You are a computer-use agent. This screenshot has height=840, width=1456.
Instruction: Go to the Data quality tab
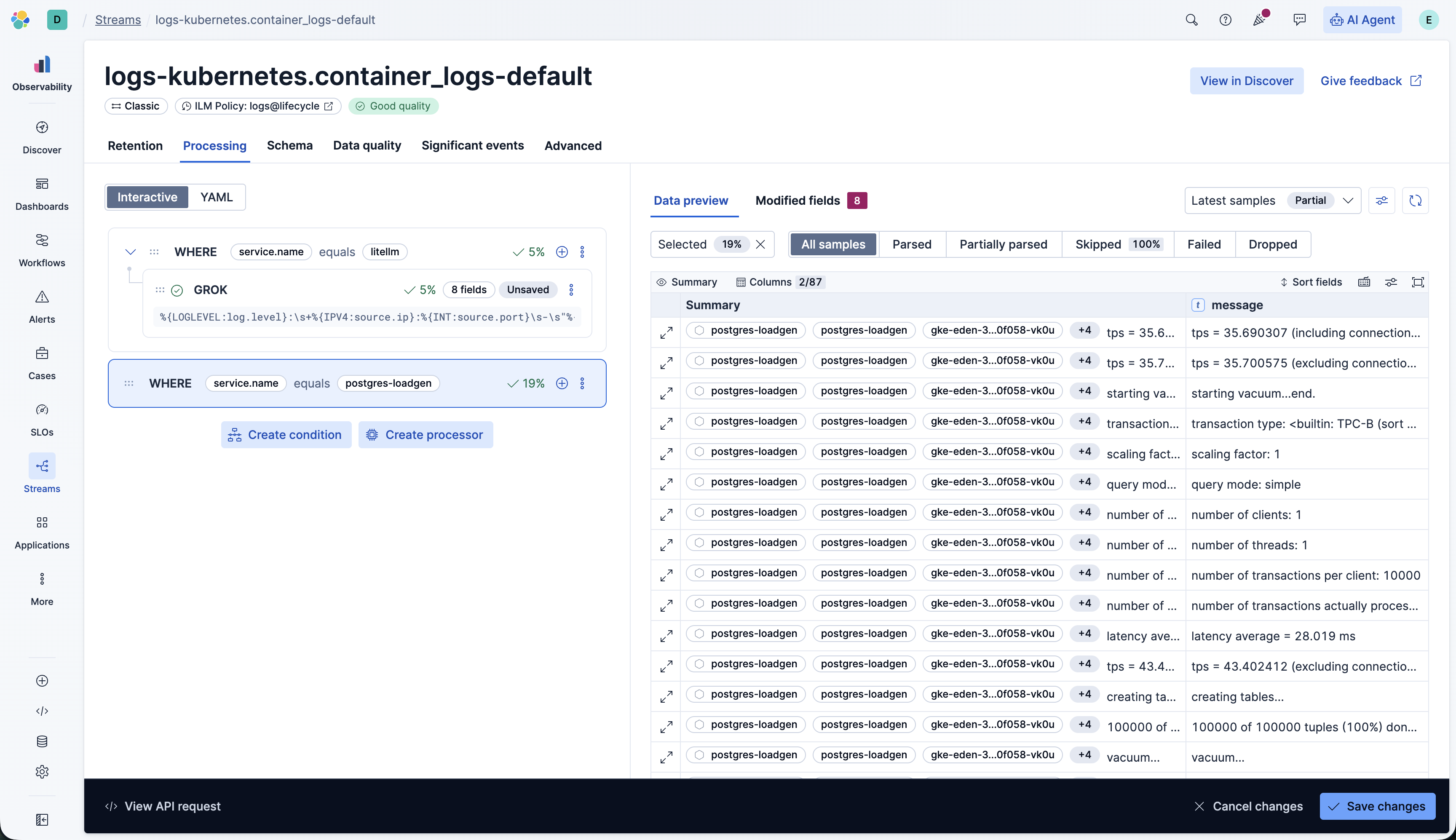367,145
